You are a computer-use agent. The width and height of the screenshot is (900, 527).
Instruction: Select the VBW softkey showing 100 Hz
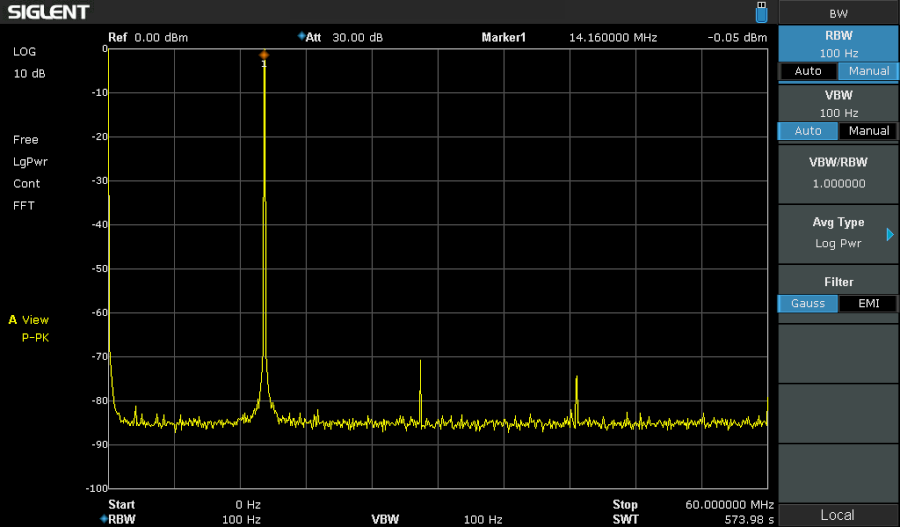click(x=838, y=104)
